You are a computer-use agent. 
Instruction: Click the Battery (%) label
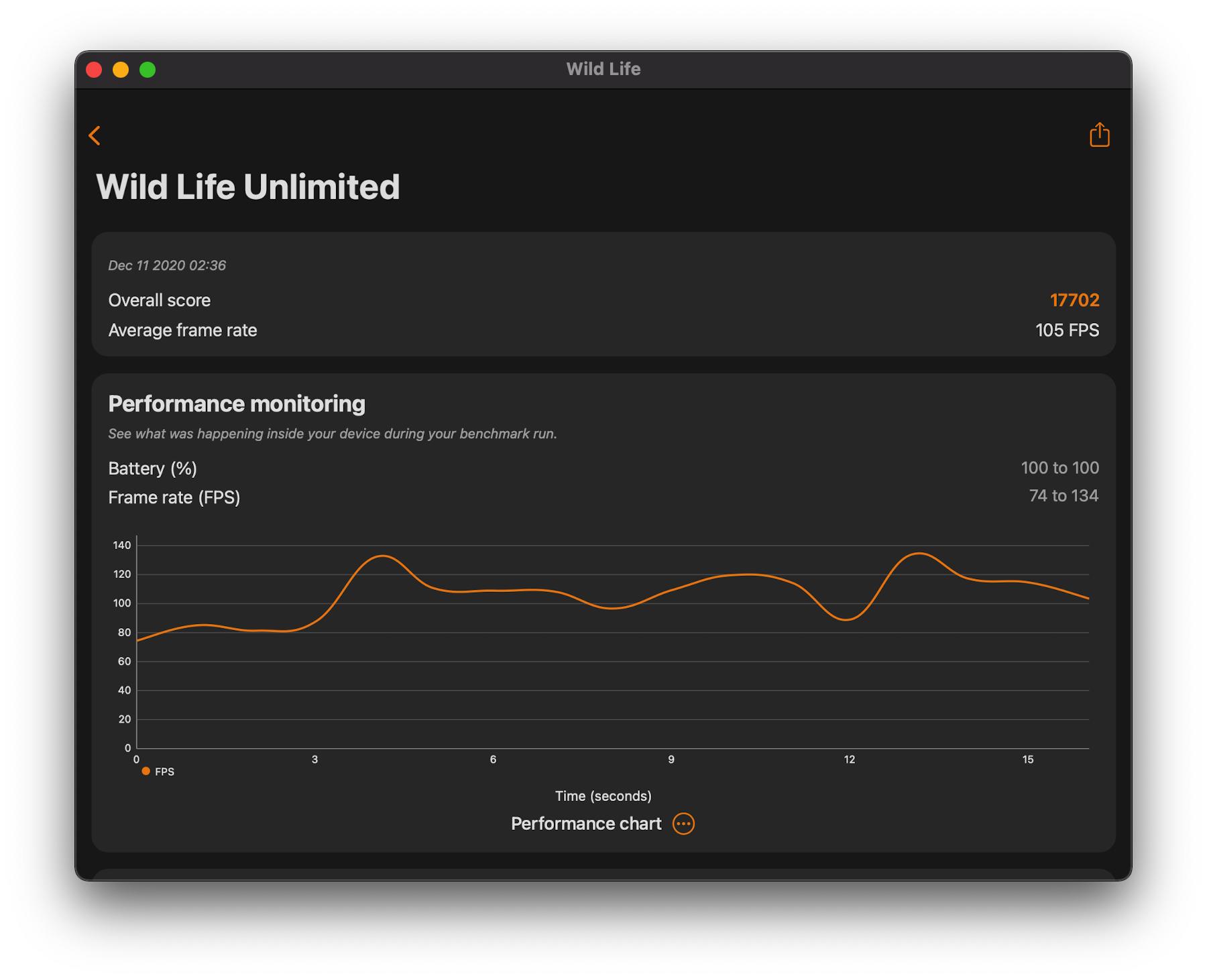click(153, 469)
